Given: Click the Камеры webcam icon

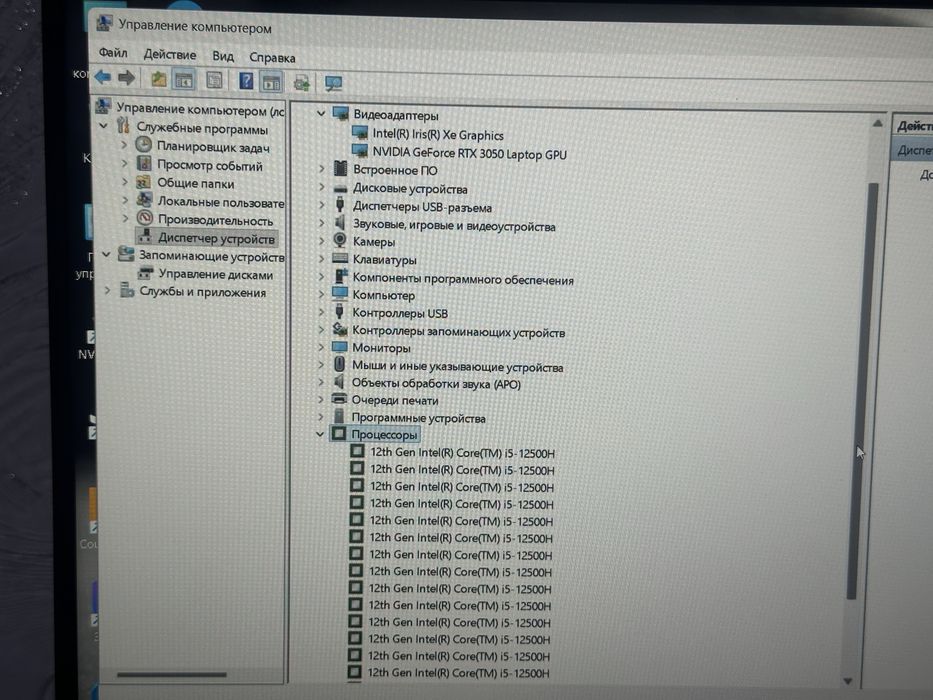Looking at the screenshot, I should tap(339, 240).
